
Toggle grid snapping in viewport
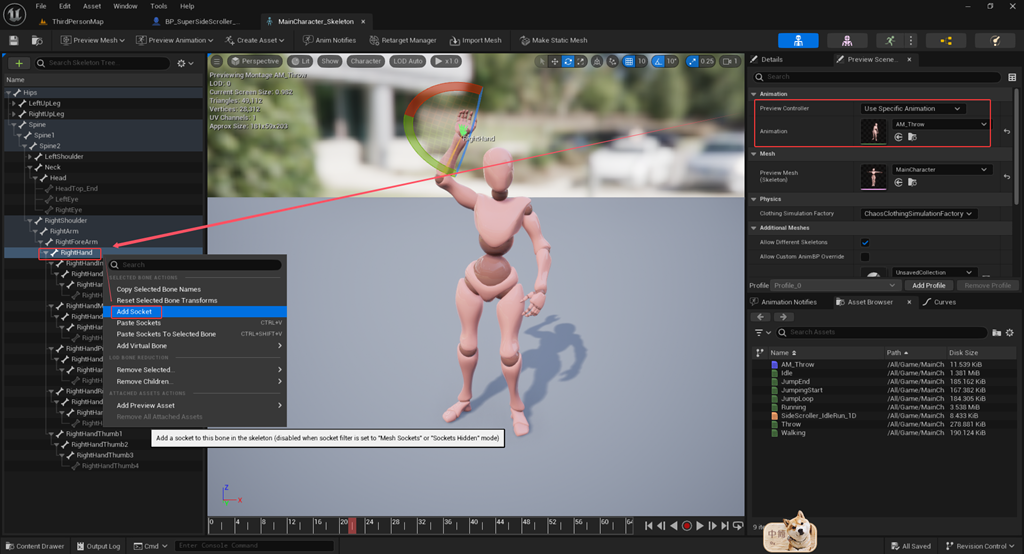coord(629,61)
